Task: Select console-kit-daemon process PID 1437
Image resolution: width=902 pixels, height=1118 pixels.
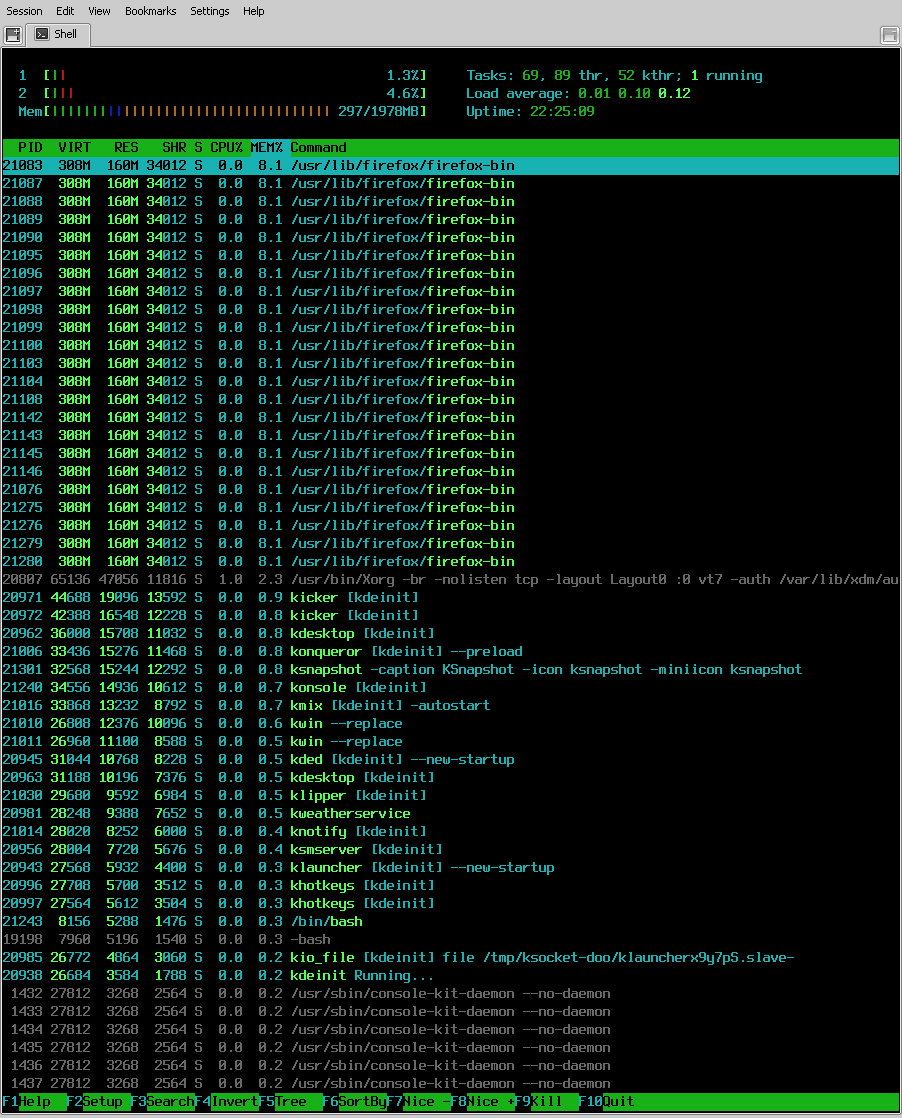Action: click(x=451, y=1084)
